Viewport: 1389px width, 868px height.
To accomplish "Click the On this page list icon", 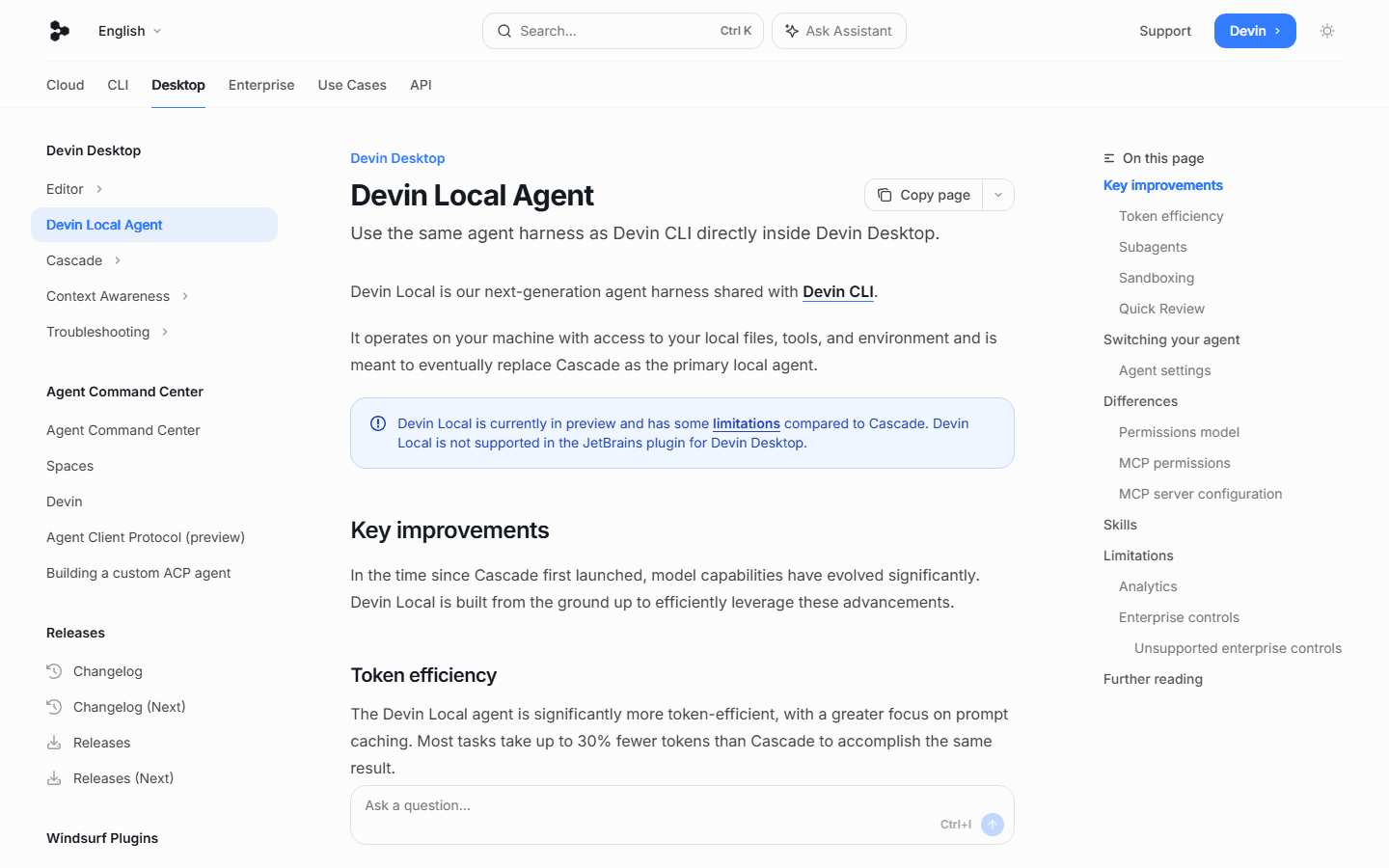I will [1109, 158].
